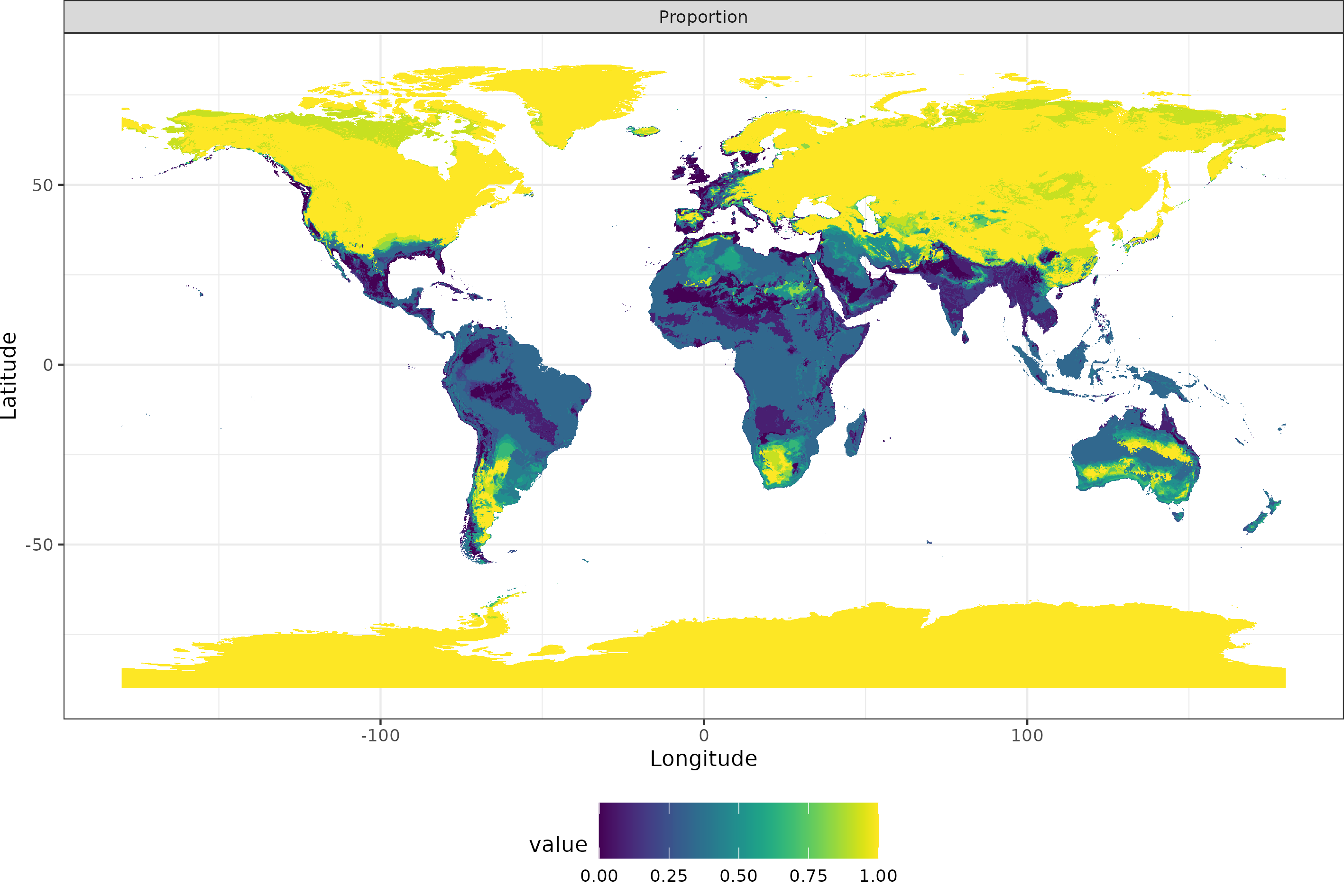Click the viridis colorbar gradient
The width and height of the screenshot is (1344, 896).
[740, 829]
